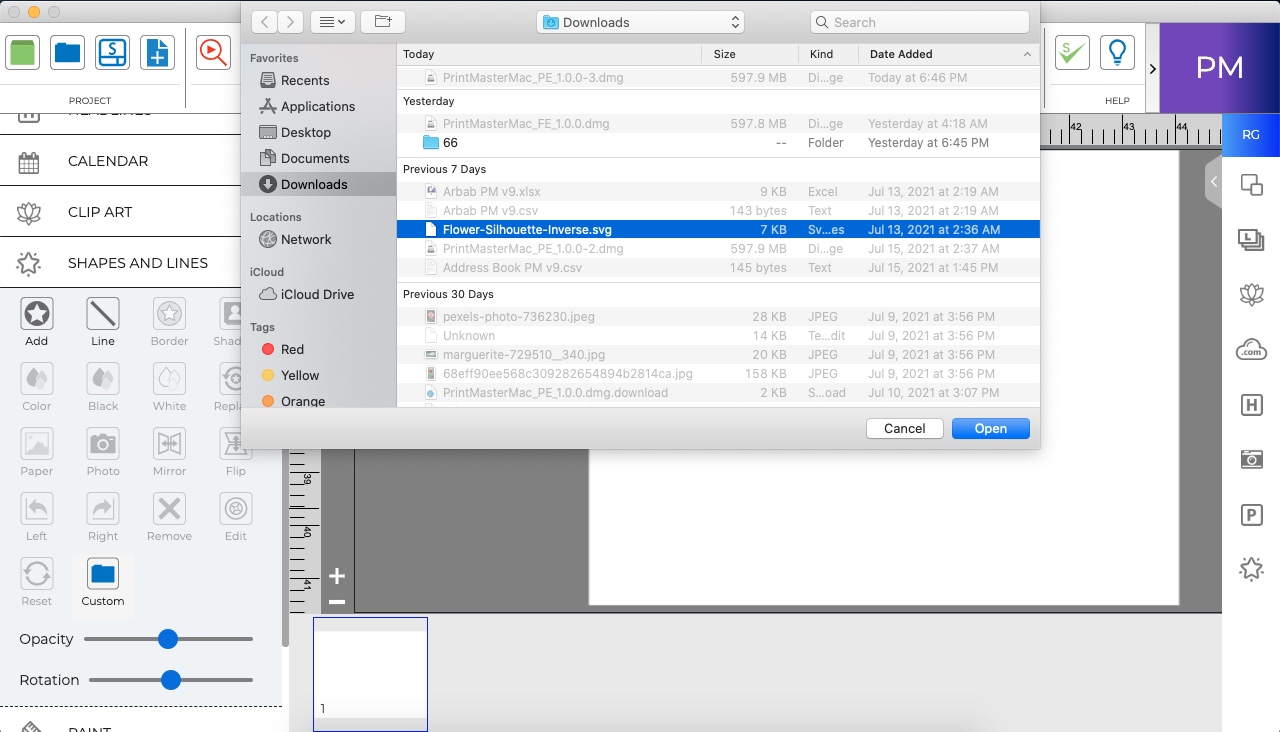Image resolution: width=1280 pixels, height=732 pixels.
Task: Click the Search field in file dialog
Action: 920,22
